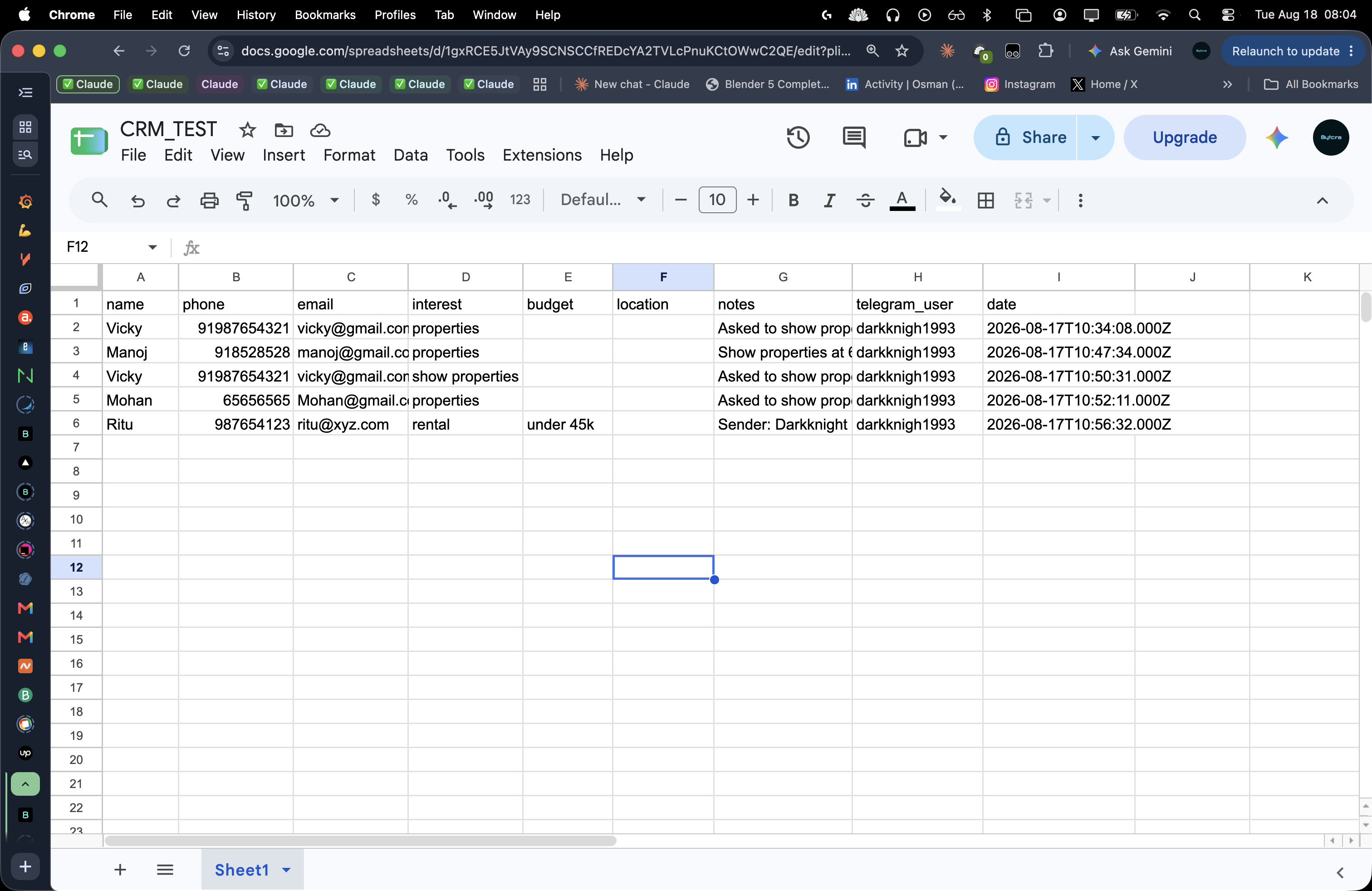1372x891 pixels.
Task: Open version history clock icon
Action: [798, 137]
